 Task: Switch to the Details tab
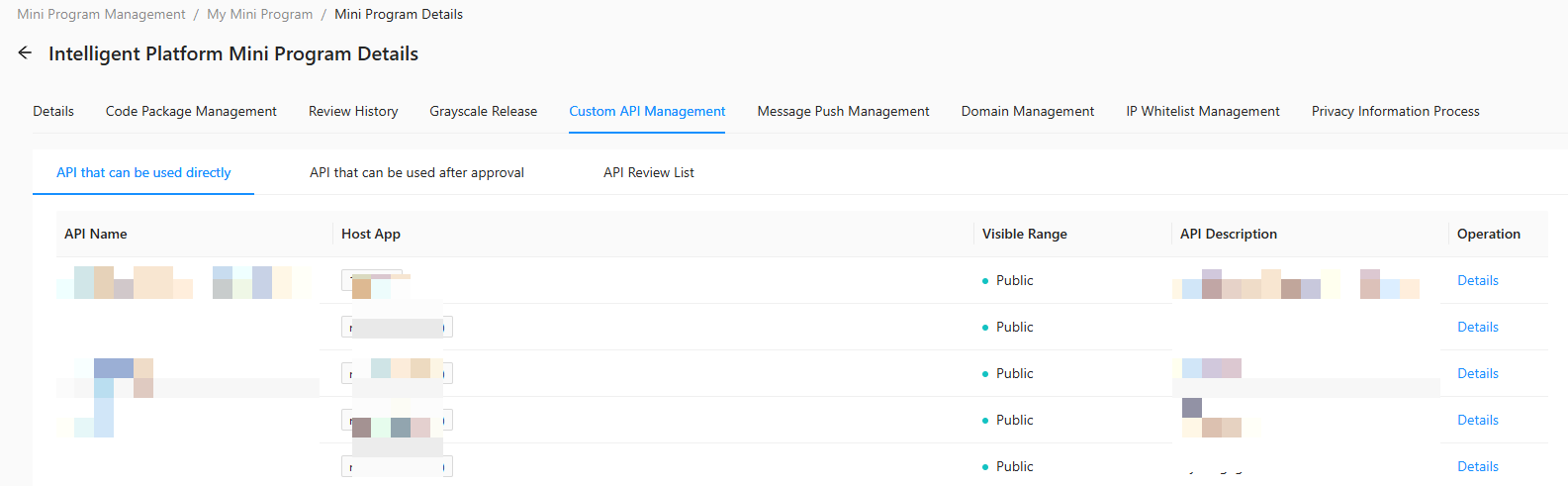point(53,111)
